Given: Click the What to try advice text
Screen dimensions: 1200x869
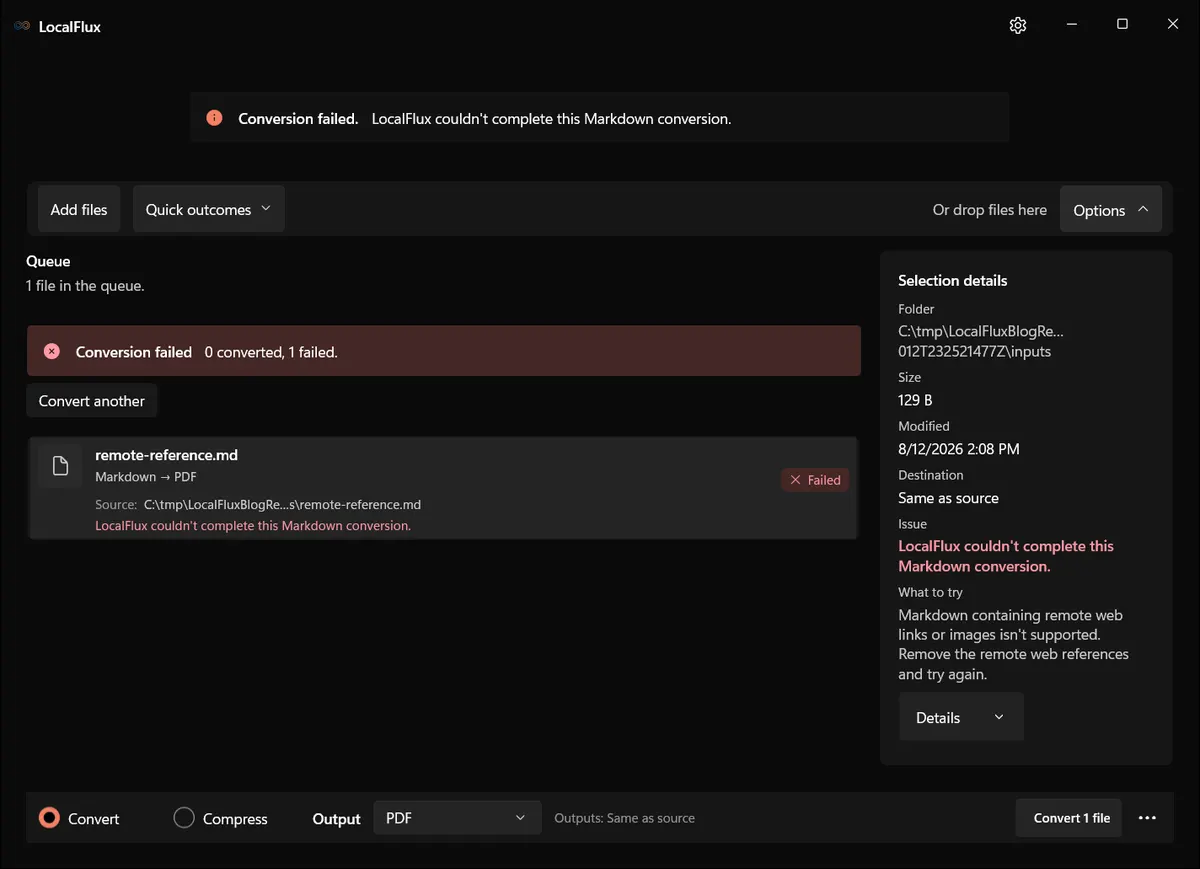Looking at the screenshot, I should (x=1013, y=644).
